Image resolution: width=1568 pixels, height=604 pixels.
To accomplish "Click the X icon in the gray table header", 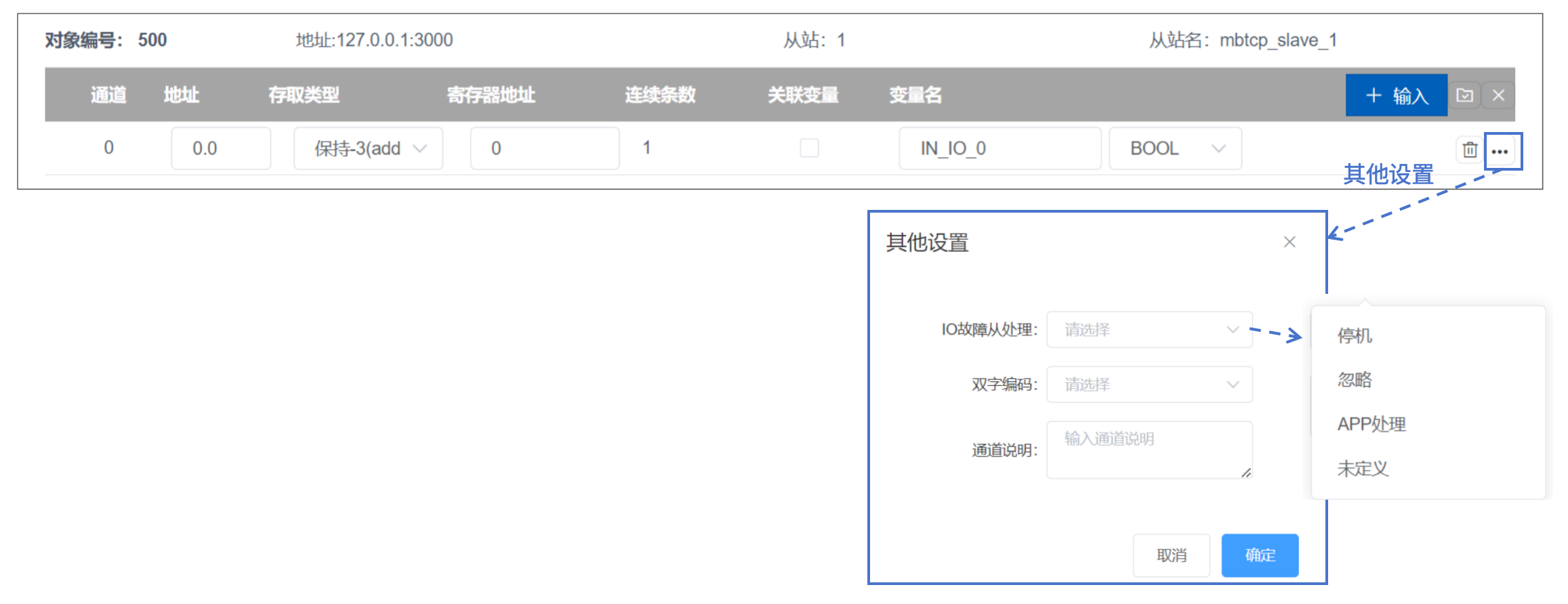I will click(1498, 95).
